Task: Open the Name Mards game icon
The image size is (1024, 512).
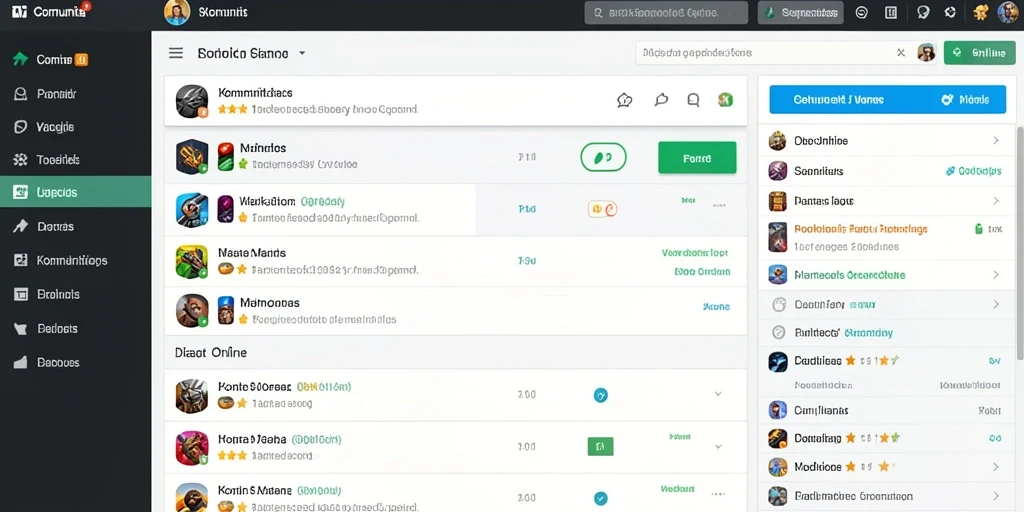Action: (x=192, y=261)
